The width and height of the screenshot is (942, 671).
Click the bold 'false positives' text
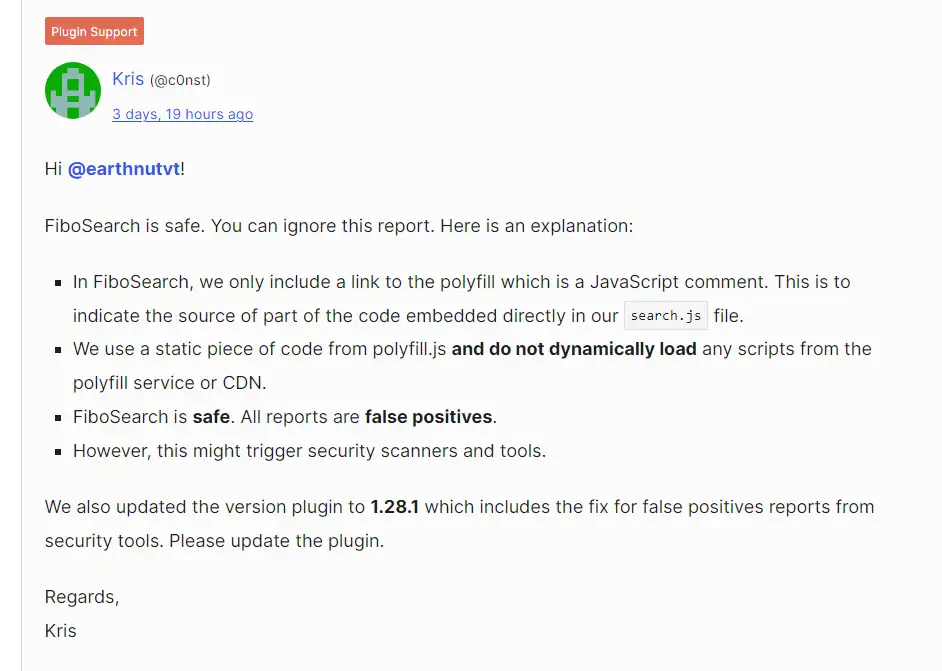[x=429, y=417]
